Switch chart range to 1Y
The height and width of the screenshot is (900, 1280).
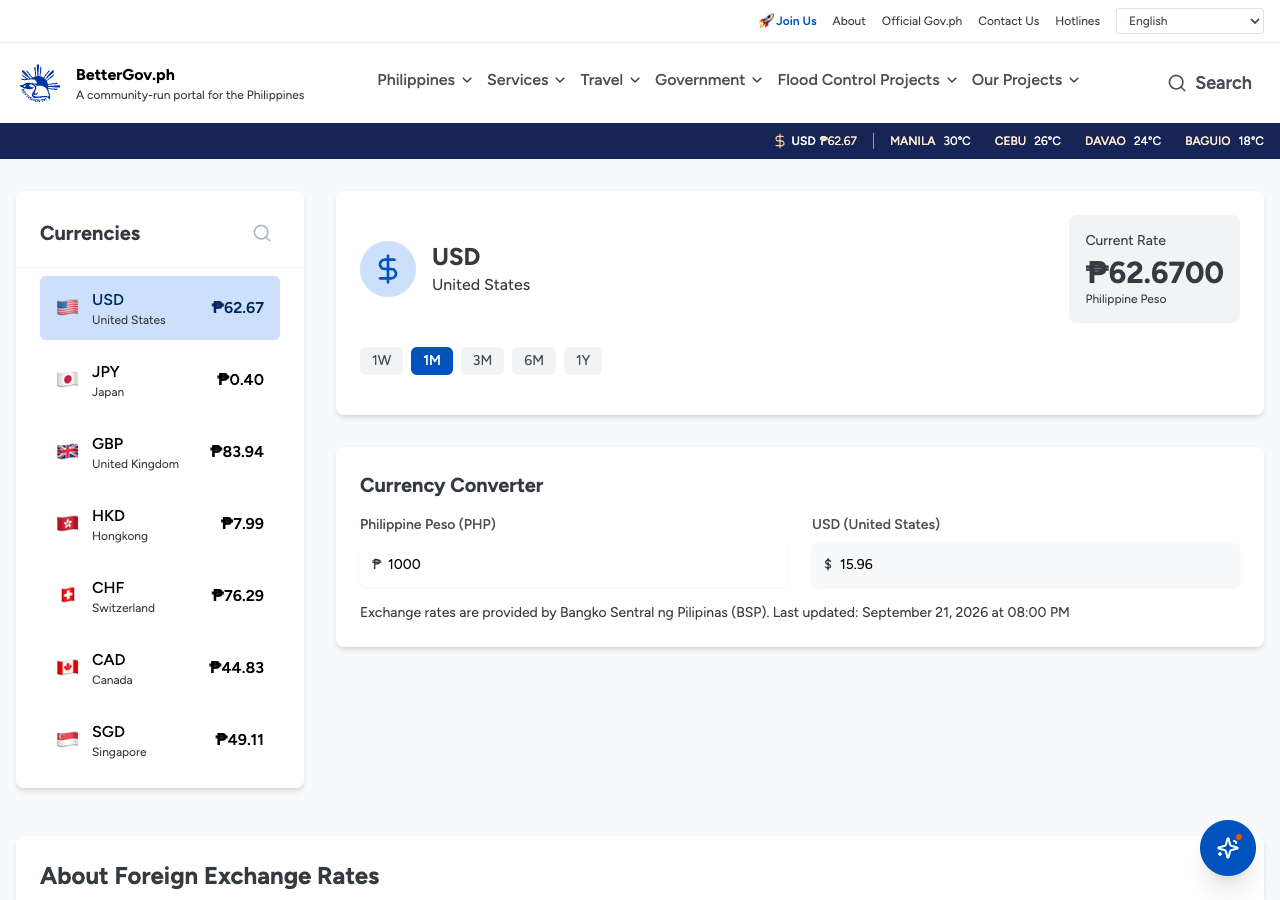[x=583, y=361]
